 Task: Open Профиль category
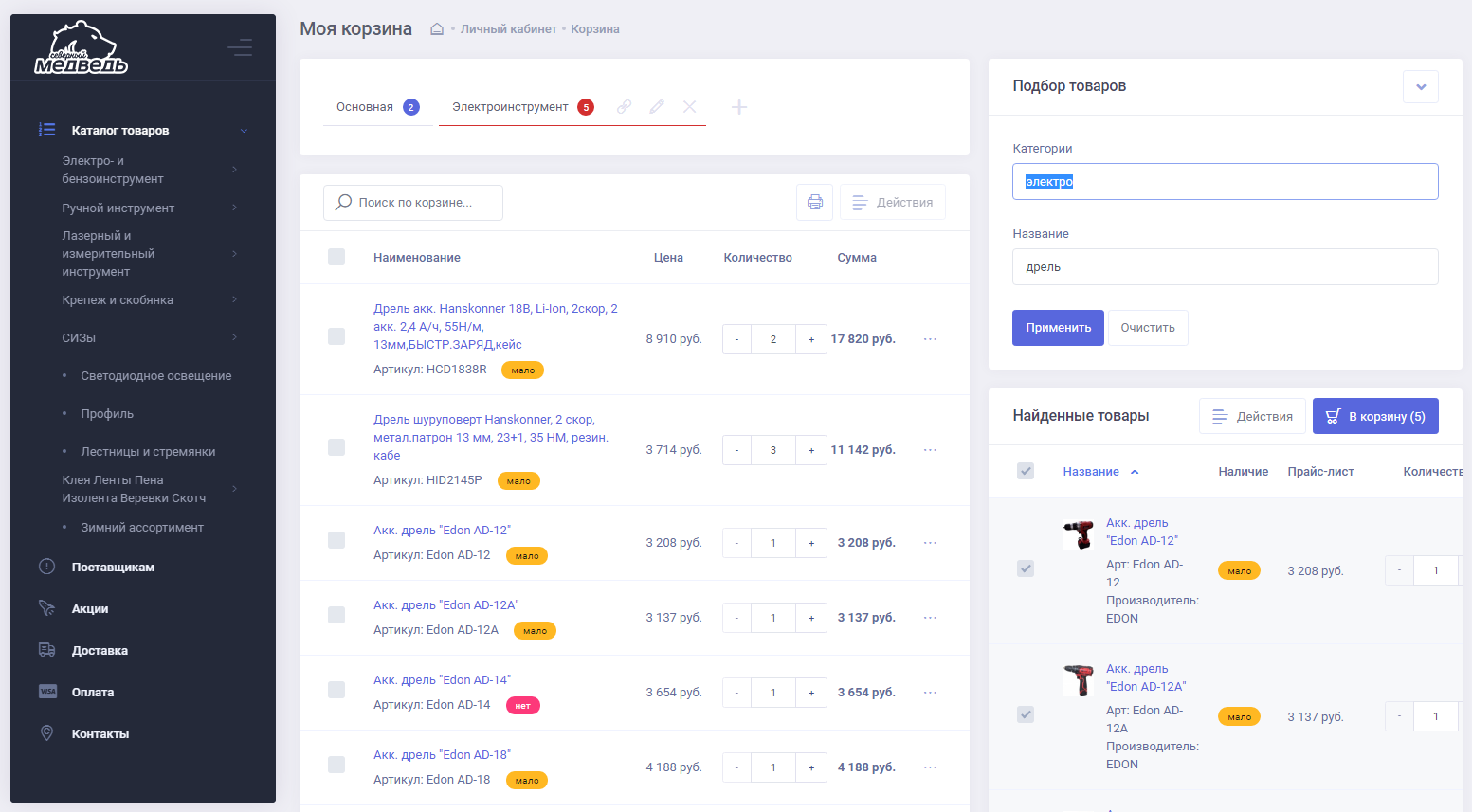(x=107, y=414)
